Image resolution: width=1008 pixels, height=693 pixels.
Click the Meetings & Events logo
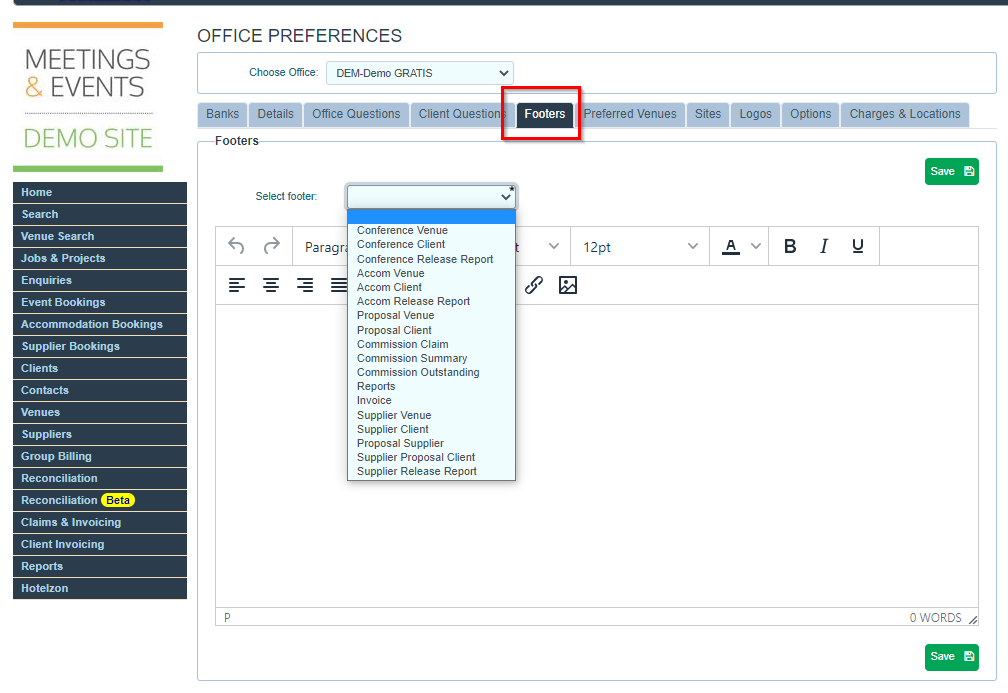88,97
